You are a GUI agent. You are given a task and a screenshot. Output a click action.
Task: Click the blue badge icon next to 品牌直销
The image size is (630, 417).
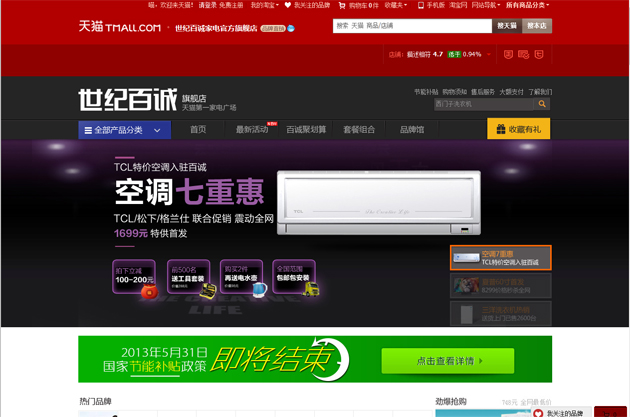(x=291, y=29)
